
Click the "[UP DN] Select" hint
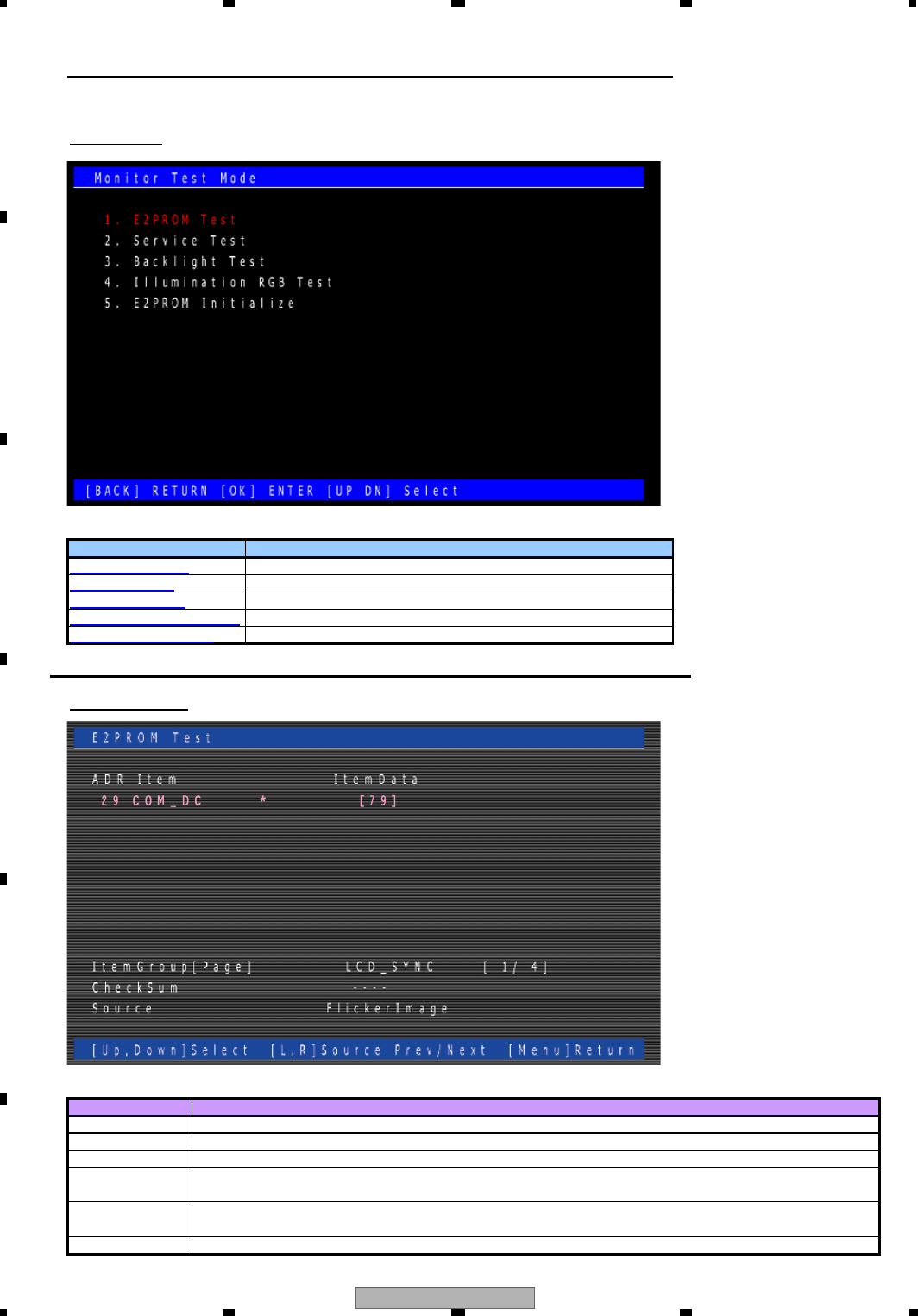(393, 491)
